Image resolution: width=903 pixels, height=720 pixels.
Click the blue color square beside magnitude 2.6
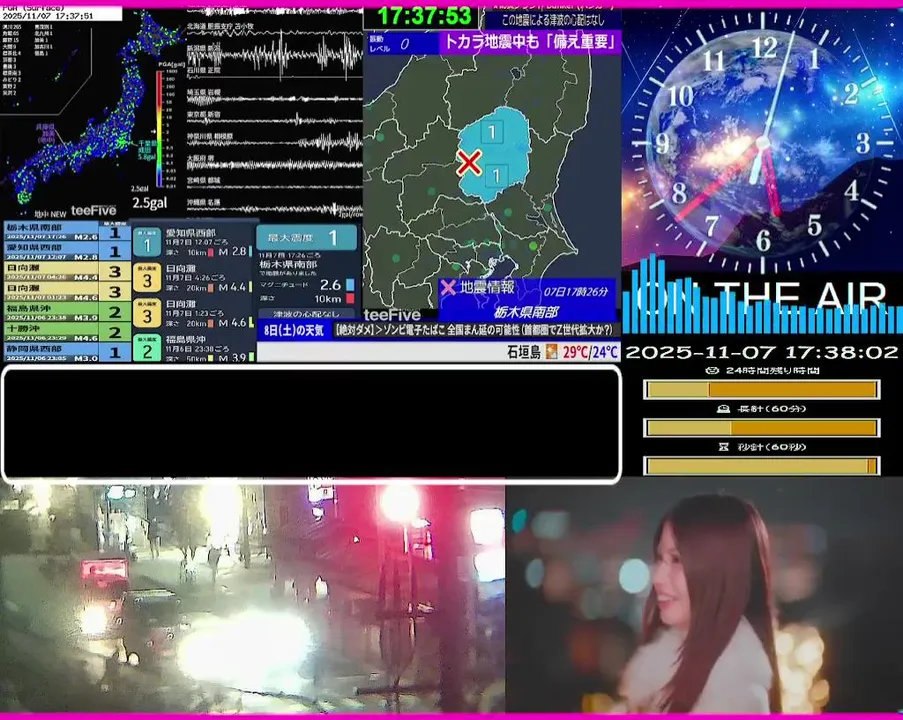tap(350, 285)
